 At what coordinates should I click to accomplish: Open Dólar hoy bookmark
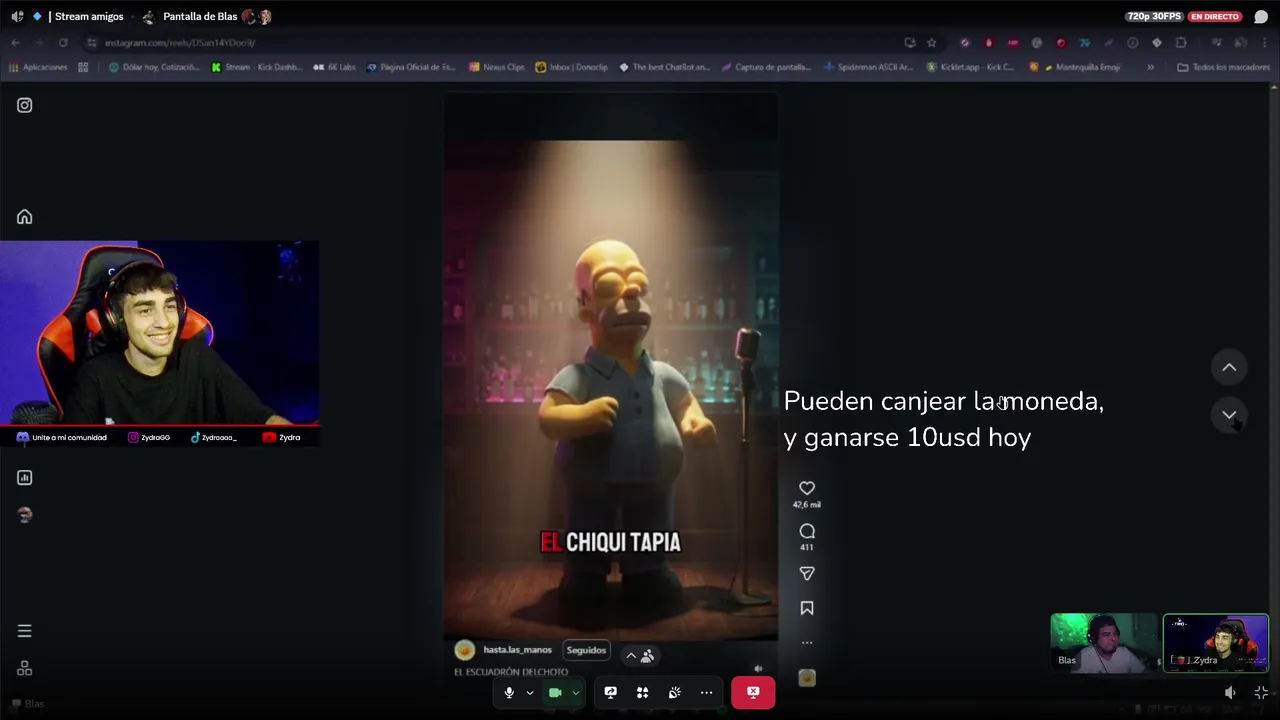[x=154, y=67]
